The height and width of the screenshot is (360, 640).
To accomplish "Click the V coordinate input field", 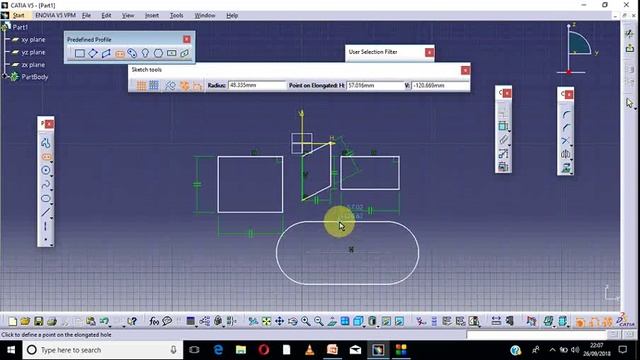I will pos(440,85).
